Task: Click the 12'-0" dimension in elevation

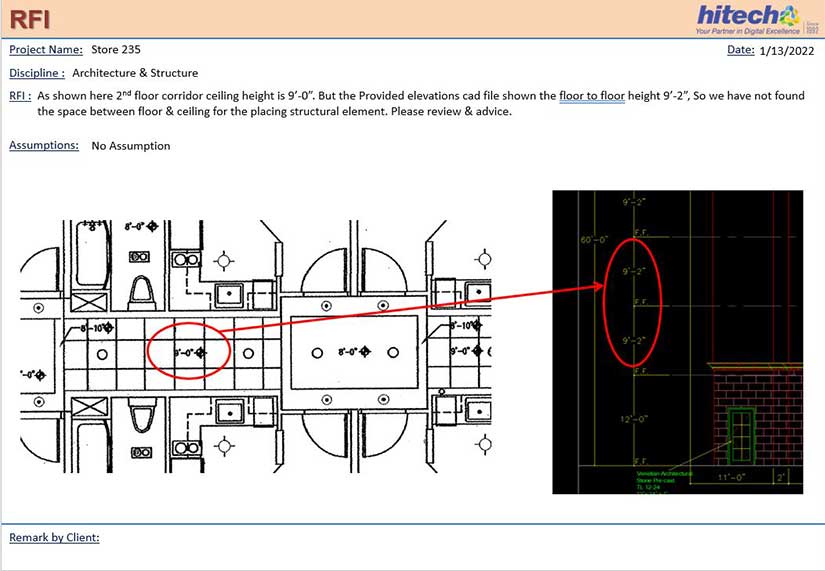Action: 633,419
